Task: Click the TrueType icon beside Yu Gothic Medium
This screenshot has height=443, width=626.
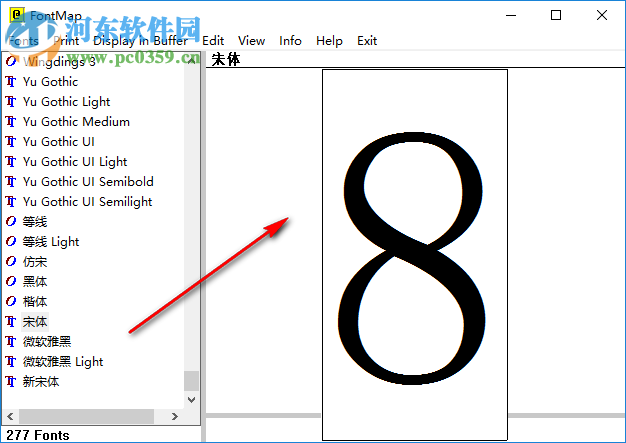Action: [11, 121]
